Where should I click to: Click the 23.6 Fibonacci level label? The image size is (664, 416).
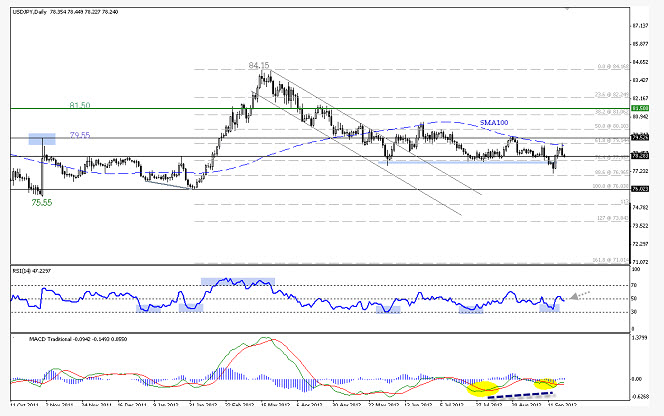click(612, 95)
